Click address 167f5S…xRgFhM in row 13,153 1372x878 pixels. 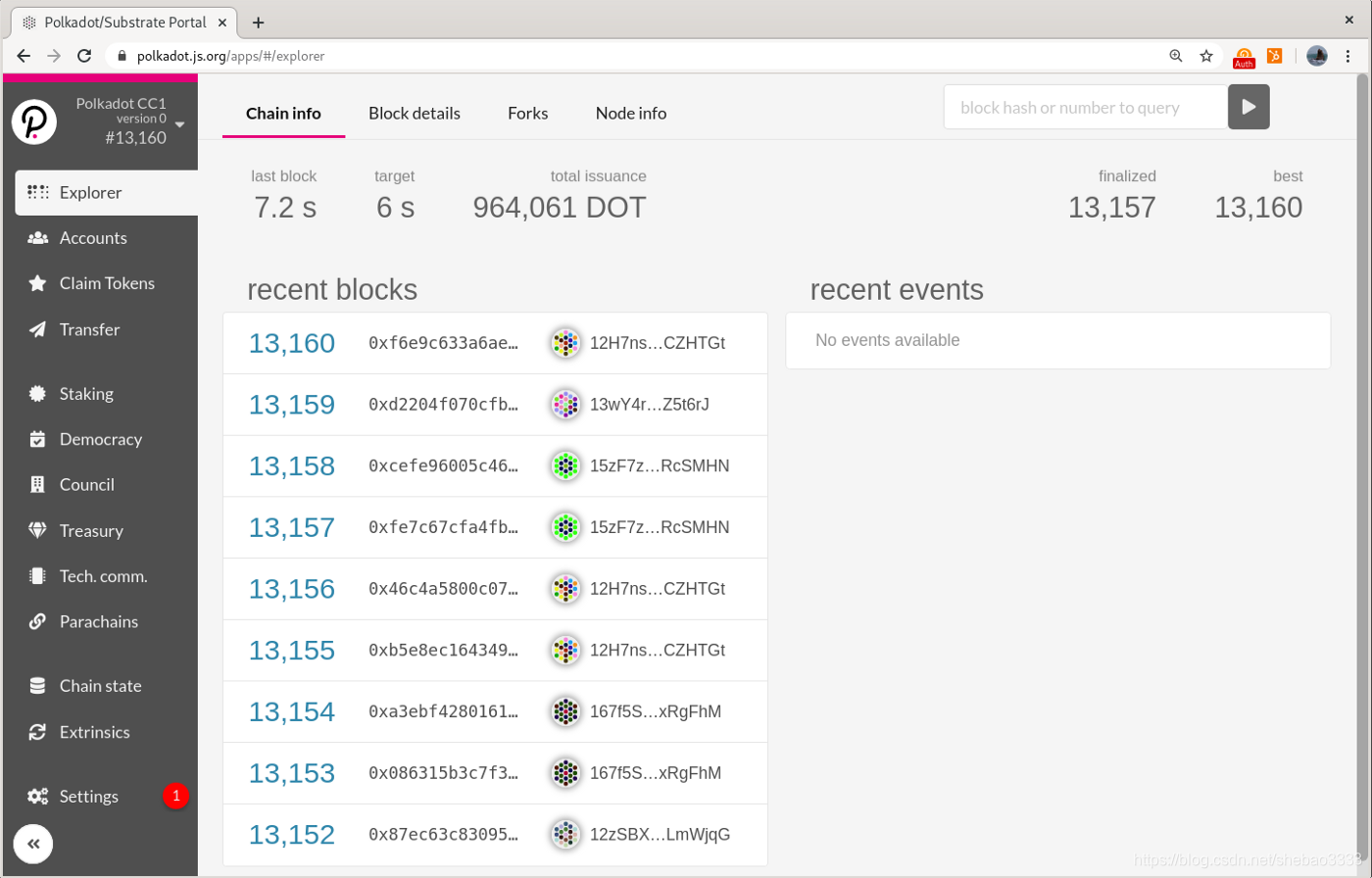656,773
